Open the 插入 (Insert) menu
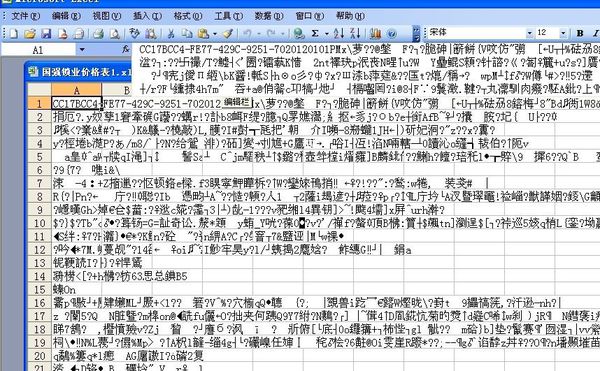Screen dimensions: 600x371 coord(147,16)
